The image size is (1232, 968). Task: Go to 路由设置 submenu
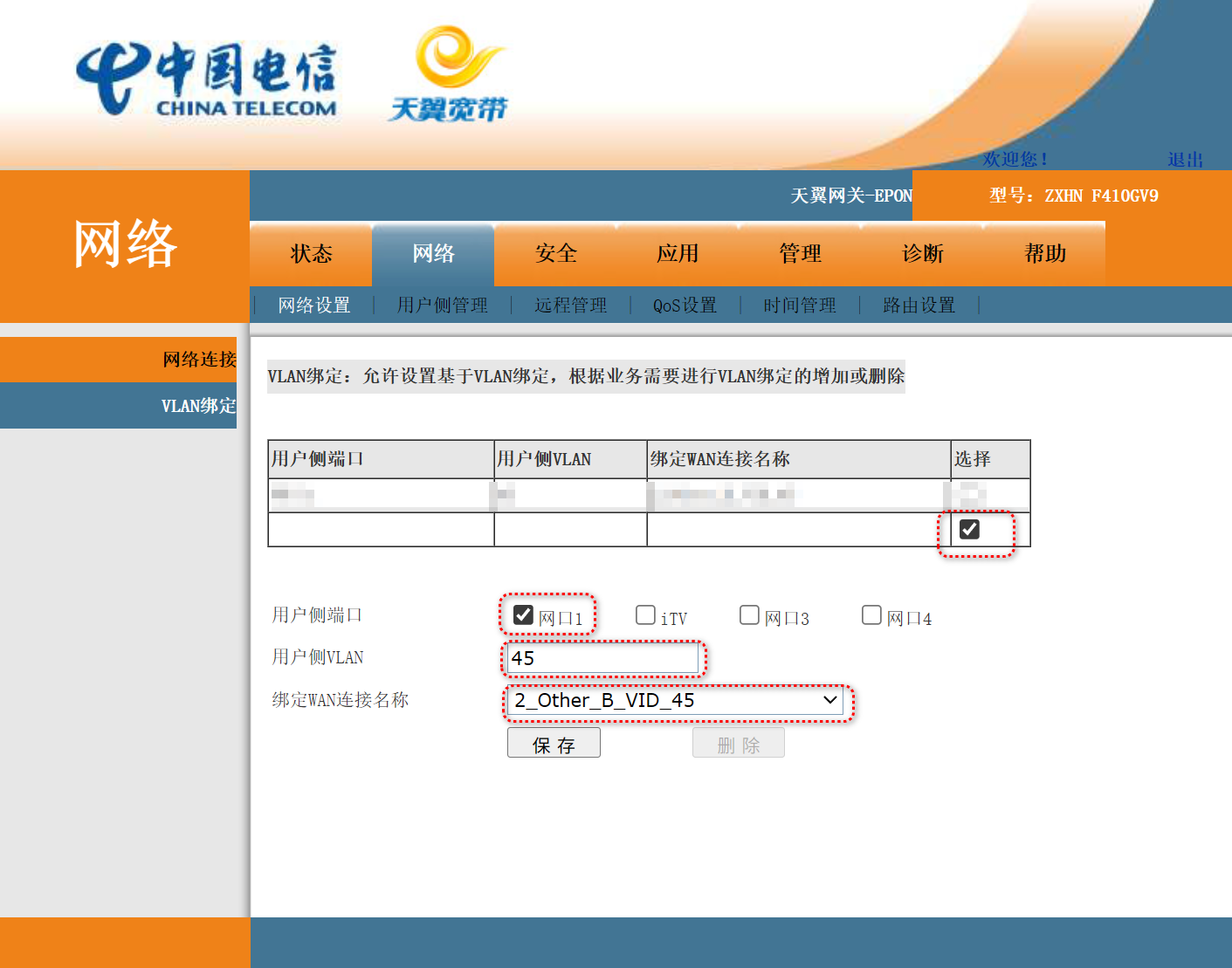[x=919, y=306]
